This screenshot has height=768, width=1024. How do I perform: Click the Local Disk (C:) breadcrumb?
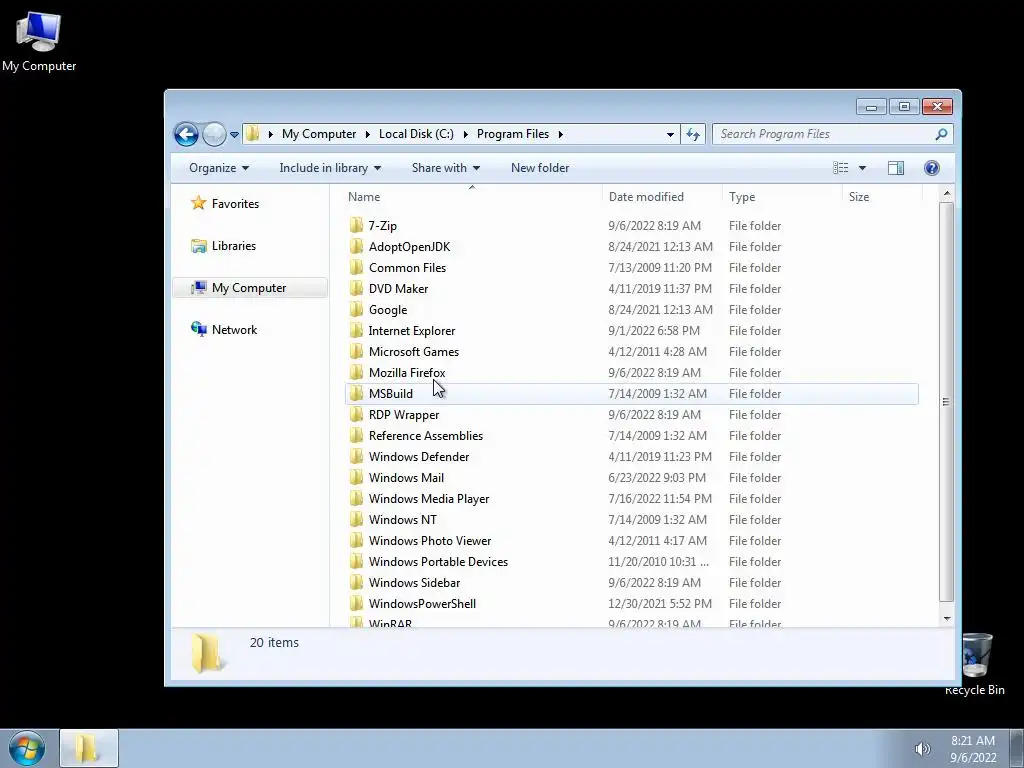(x=416, y=134)
